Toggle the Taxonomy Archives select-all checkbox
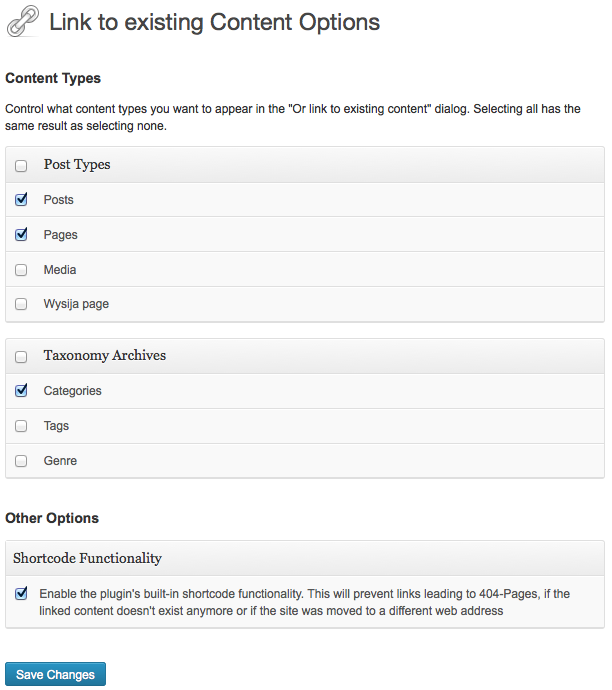The height and width of the screenshot is (690, 612). (x=21, y=356)
